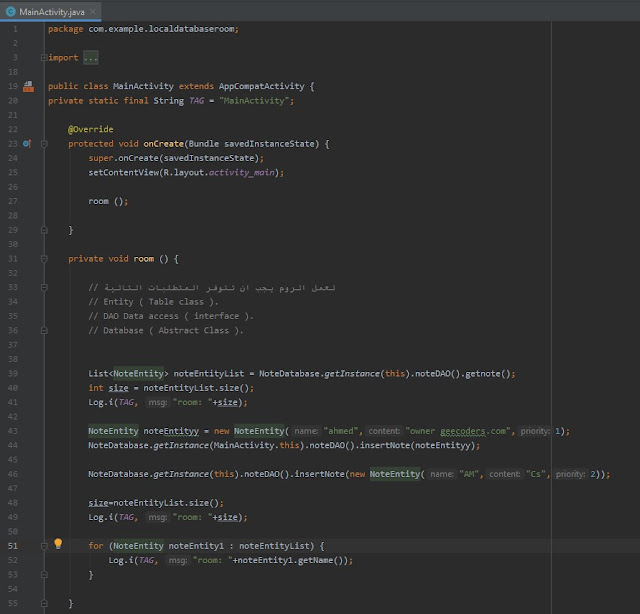Collapse the onCreate method fold marker
The width and height of the screenshot is (640, 614).
[42, 144]
